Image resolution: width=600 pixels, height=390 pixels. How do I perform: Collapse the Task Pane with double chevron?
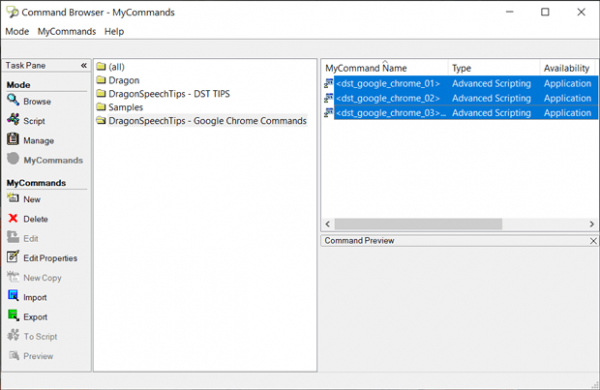84,65
